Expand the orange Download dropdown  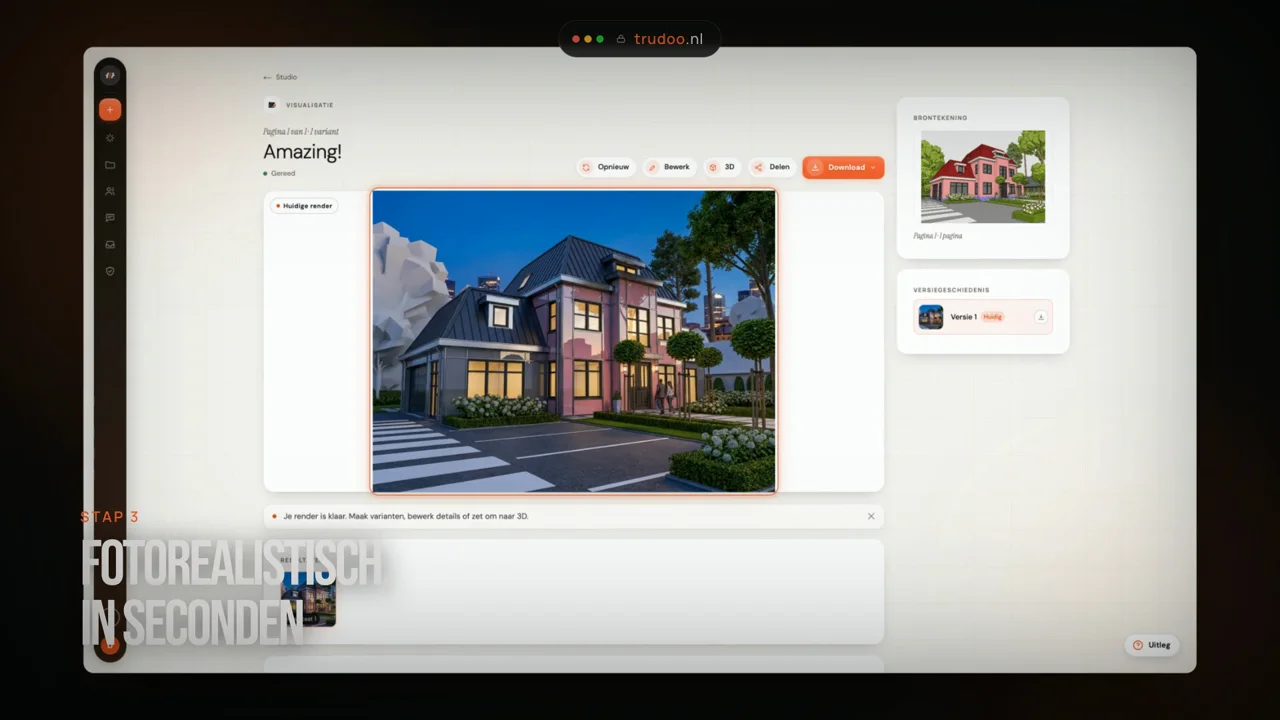coord(843,167)
